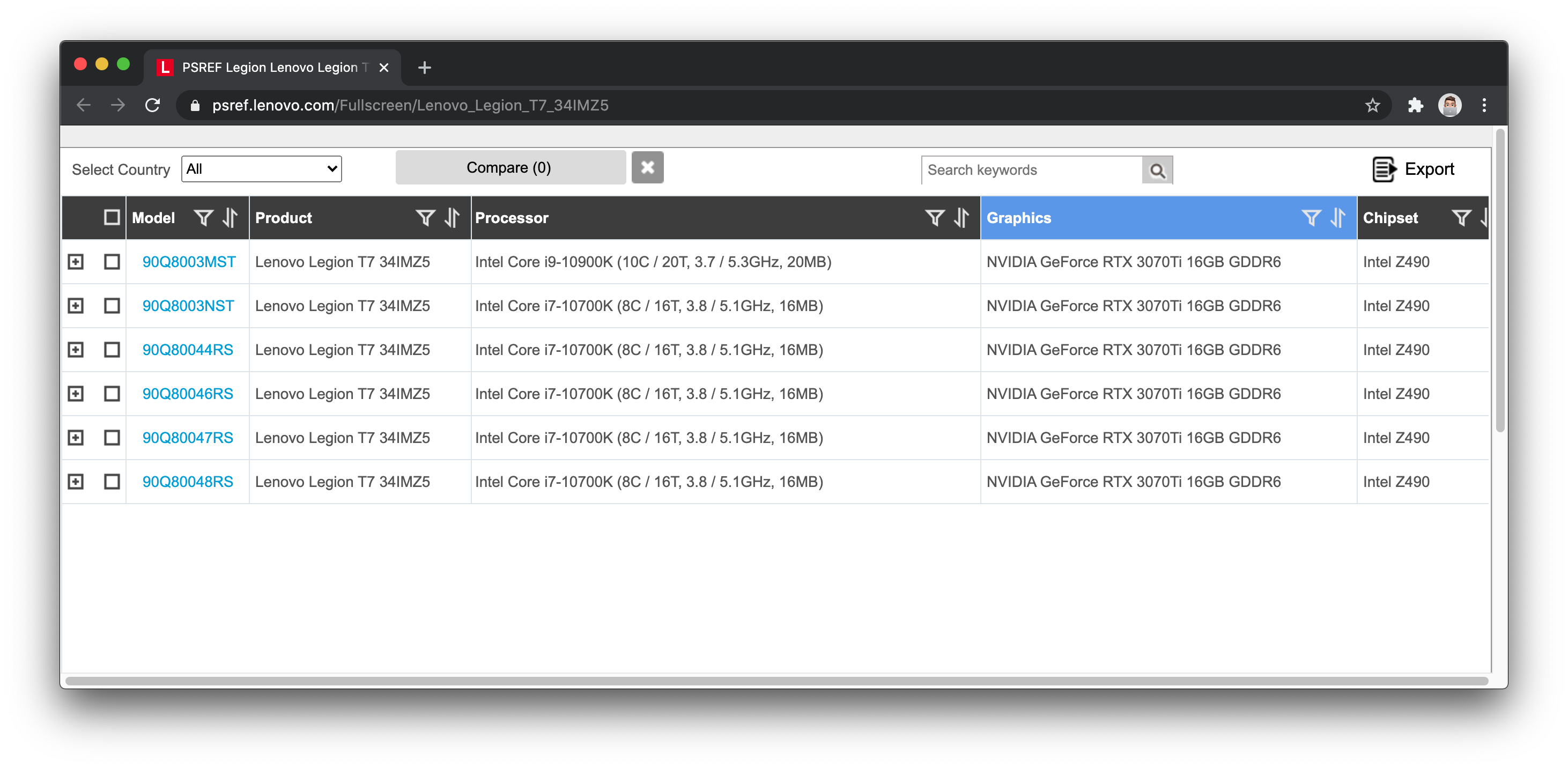Click the Model column filter icon
The width and height of the screenshot is (1568, 768).
pos(203,218)
